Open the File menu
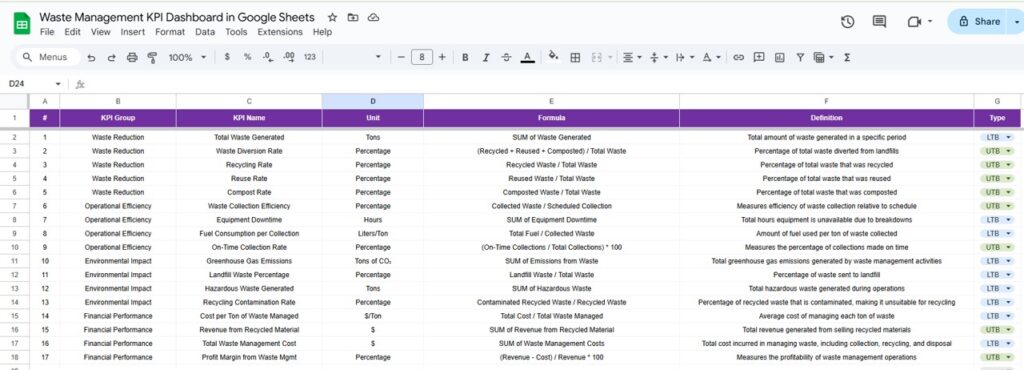 coord(47,31)
